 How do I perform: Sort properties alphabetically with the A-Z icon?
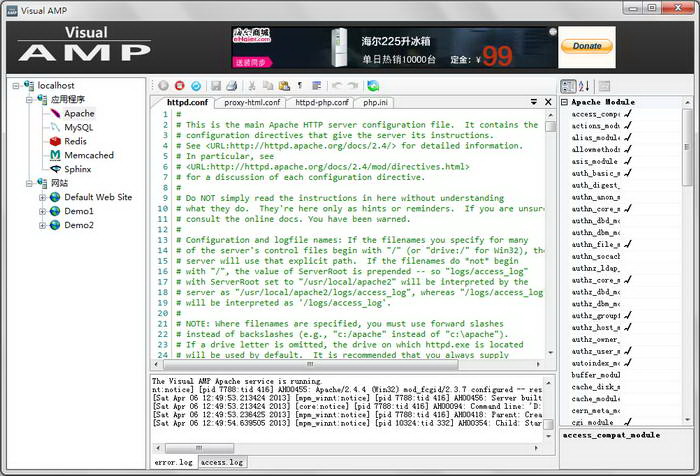584,86
